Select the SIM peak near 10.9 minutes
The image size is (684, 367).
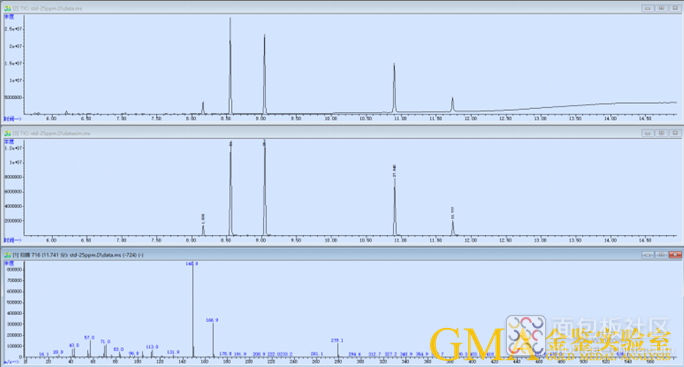pyautogui.click(x=395, y=205)
